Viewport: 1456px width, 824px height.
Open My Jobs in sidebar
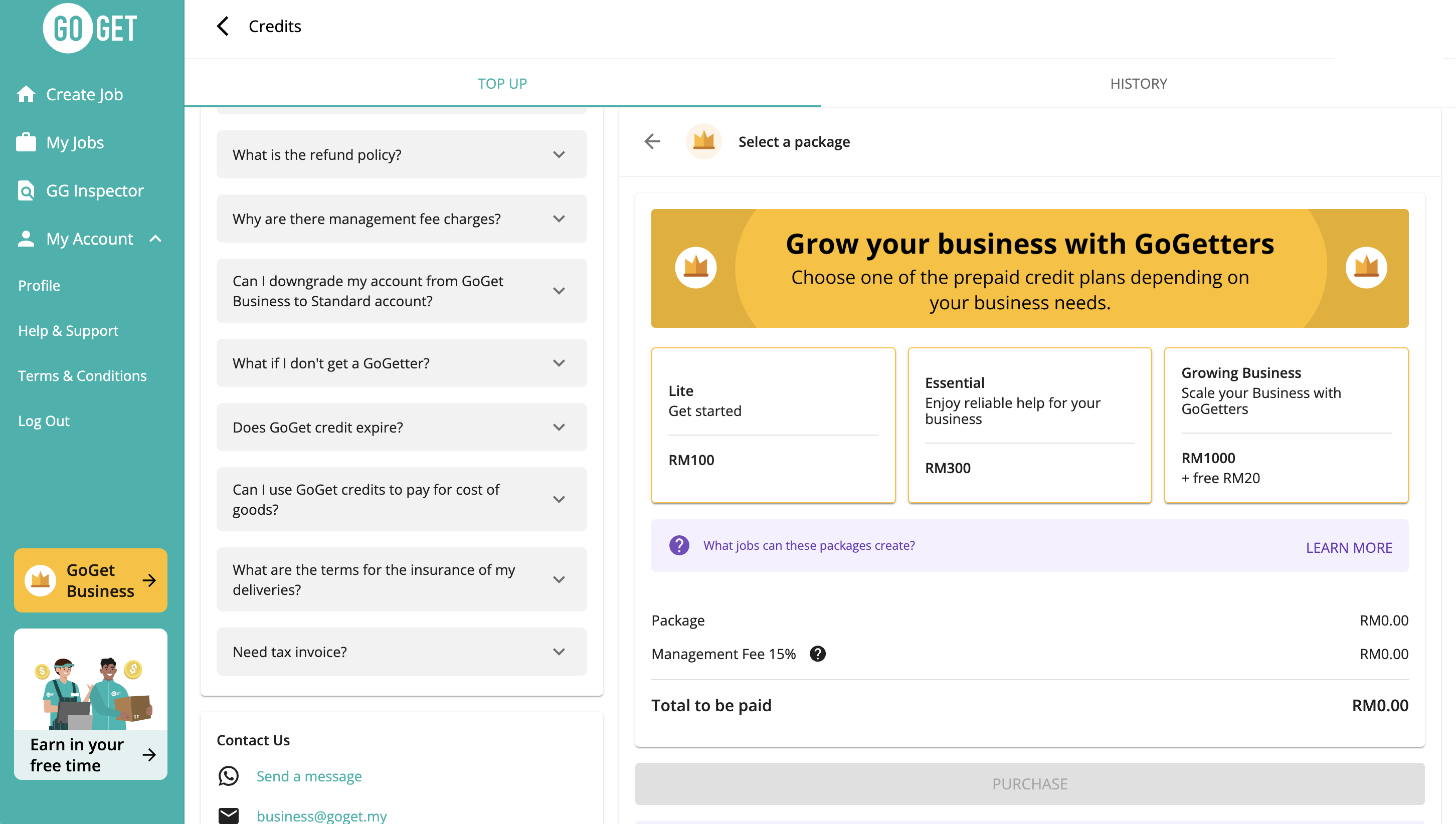click(75, 142)
